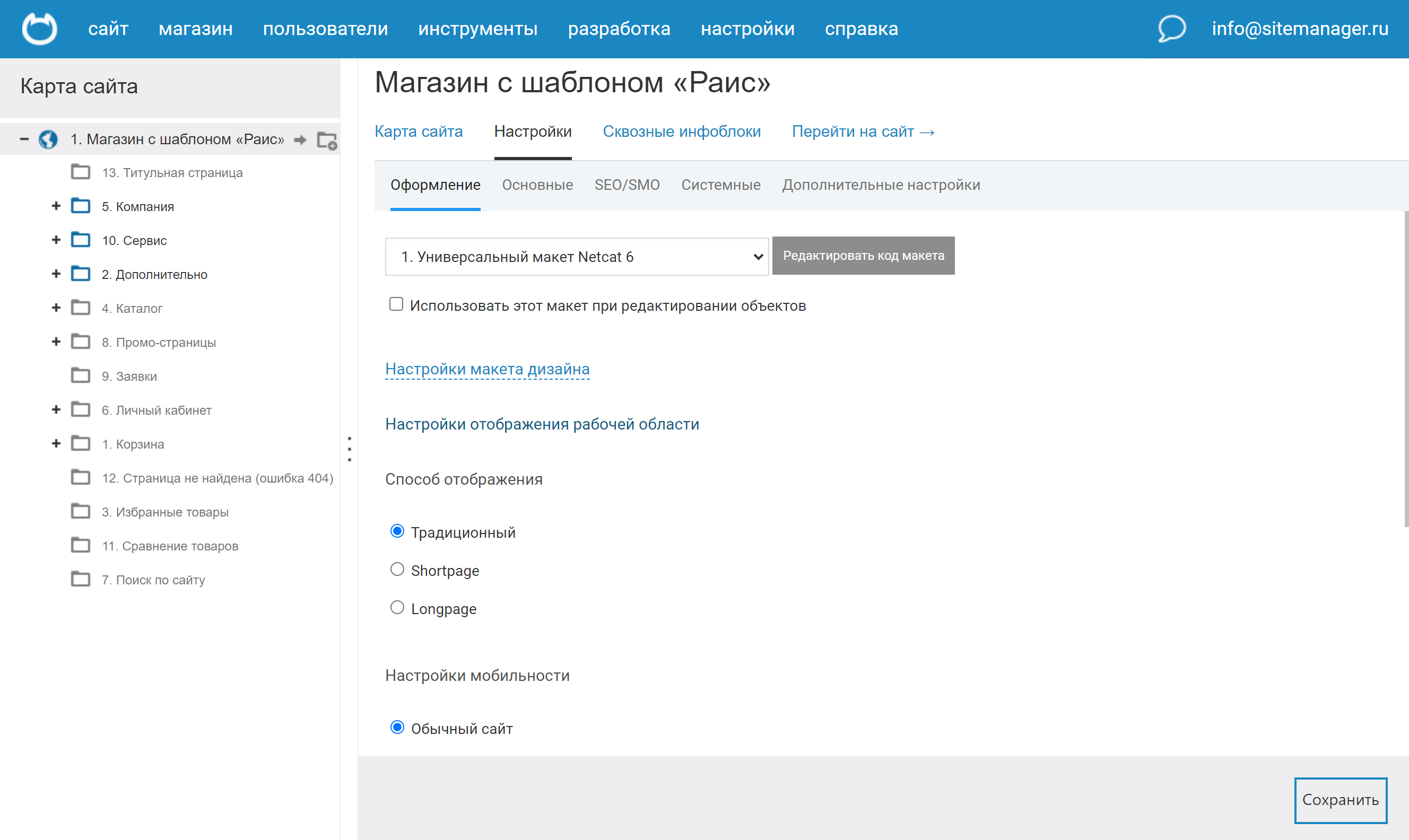
Task: Open the Настройки макета дизайна link
Action: [x=487, y=369]
